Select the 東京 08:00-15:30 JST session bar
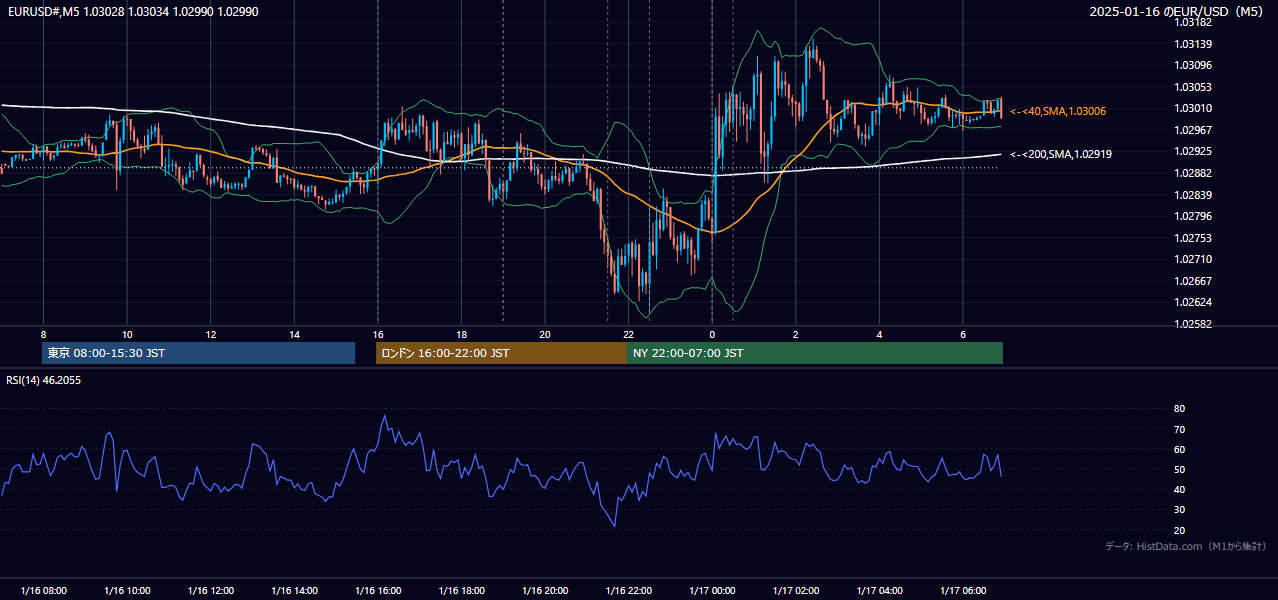The height and width of the screenshot is (600, 1278). 198,353
